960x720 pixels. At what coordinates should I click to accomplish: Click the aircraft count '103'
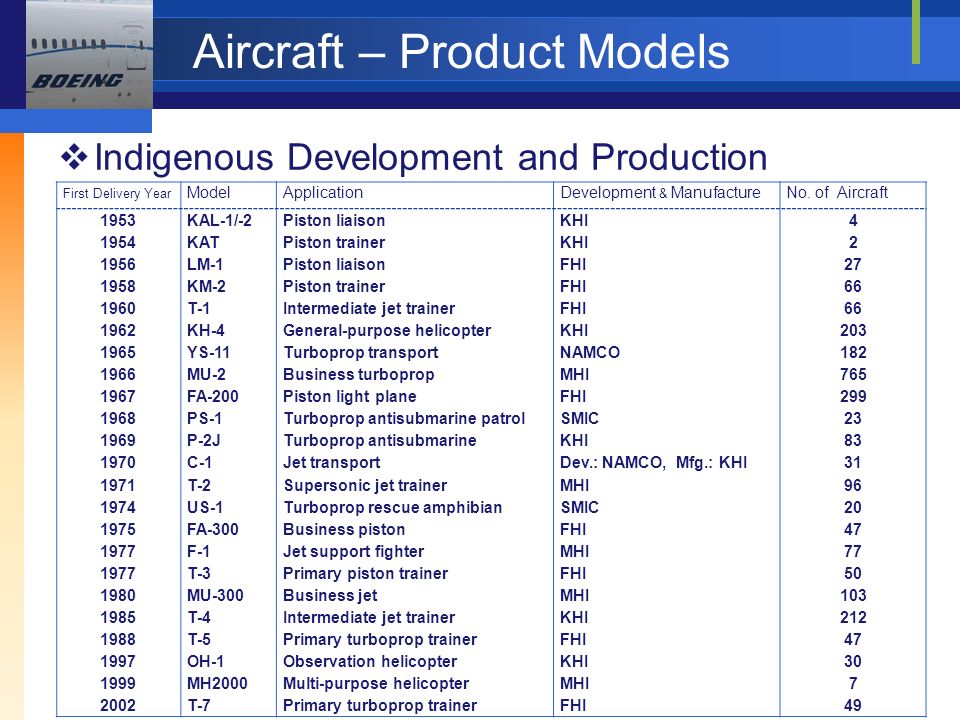853,596
